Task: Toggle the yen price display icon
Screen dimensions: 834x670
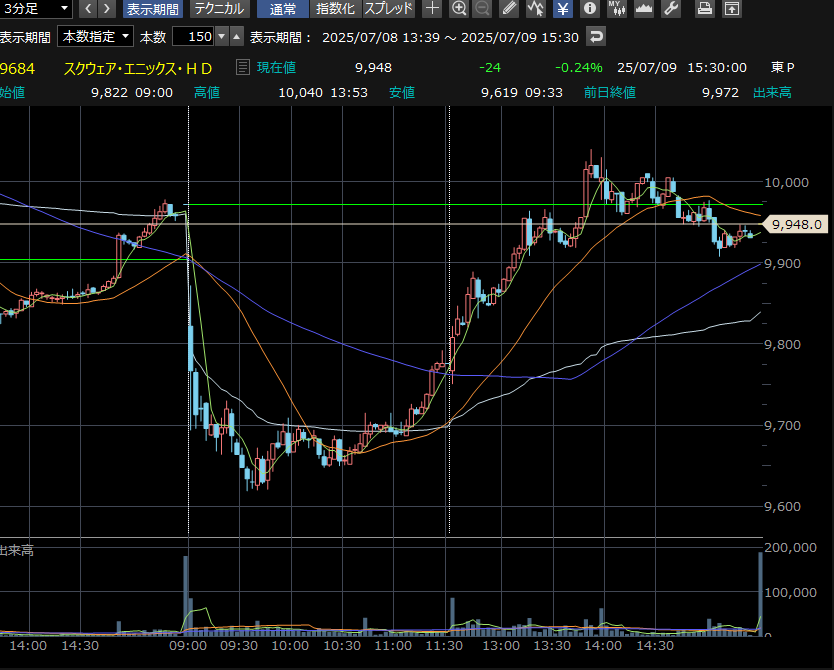Action: coord(563,9)
